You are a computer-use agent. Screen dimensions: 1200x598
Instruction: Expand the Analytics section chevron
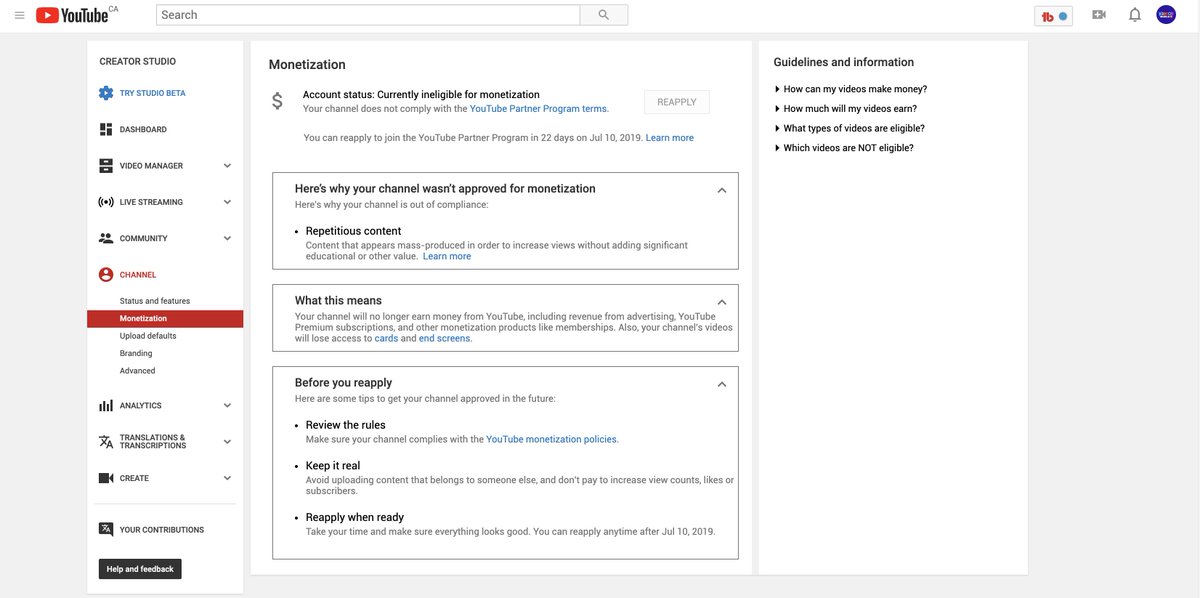click(227, 405)
